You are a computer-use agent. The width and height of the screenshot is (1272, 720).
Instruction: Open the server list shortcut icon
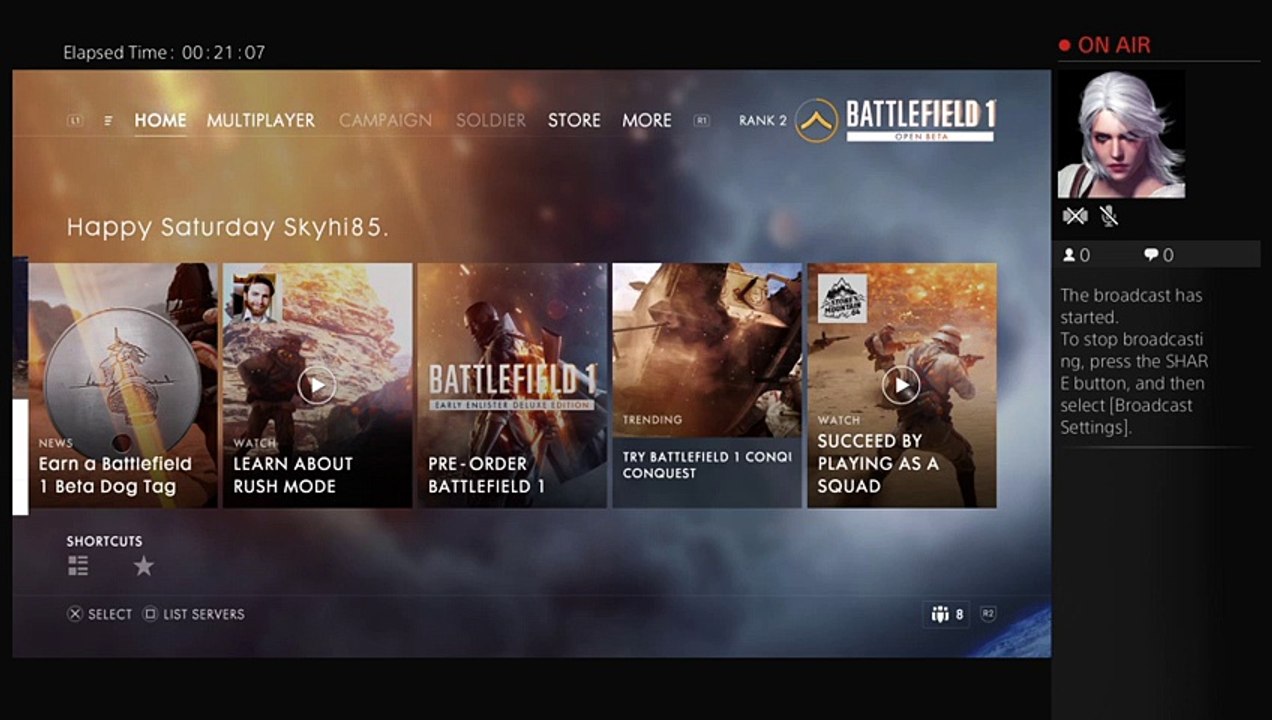pos(78,566)
